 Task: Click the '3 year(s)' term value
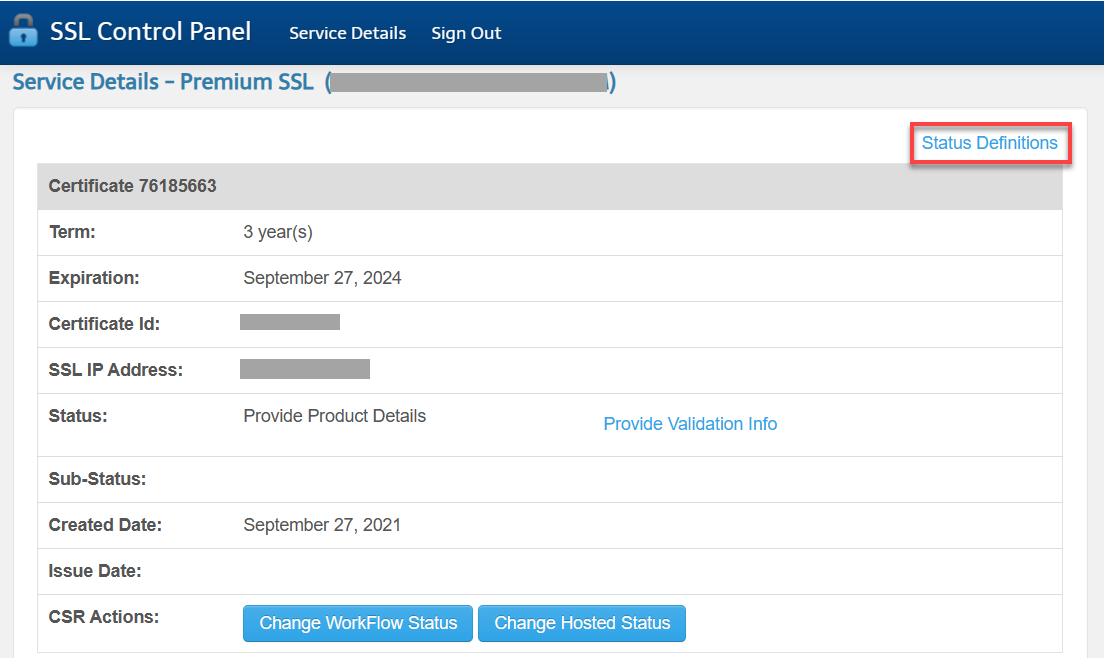278,232
